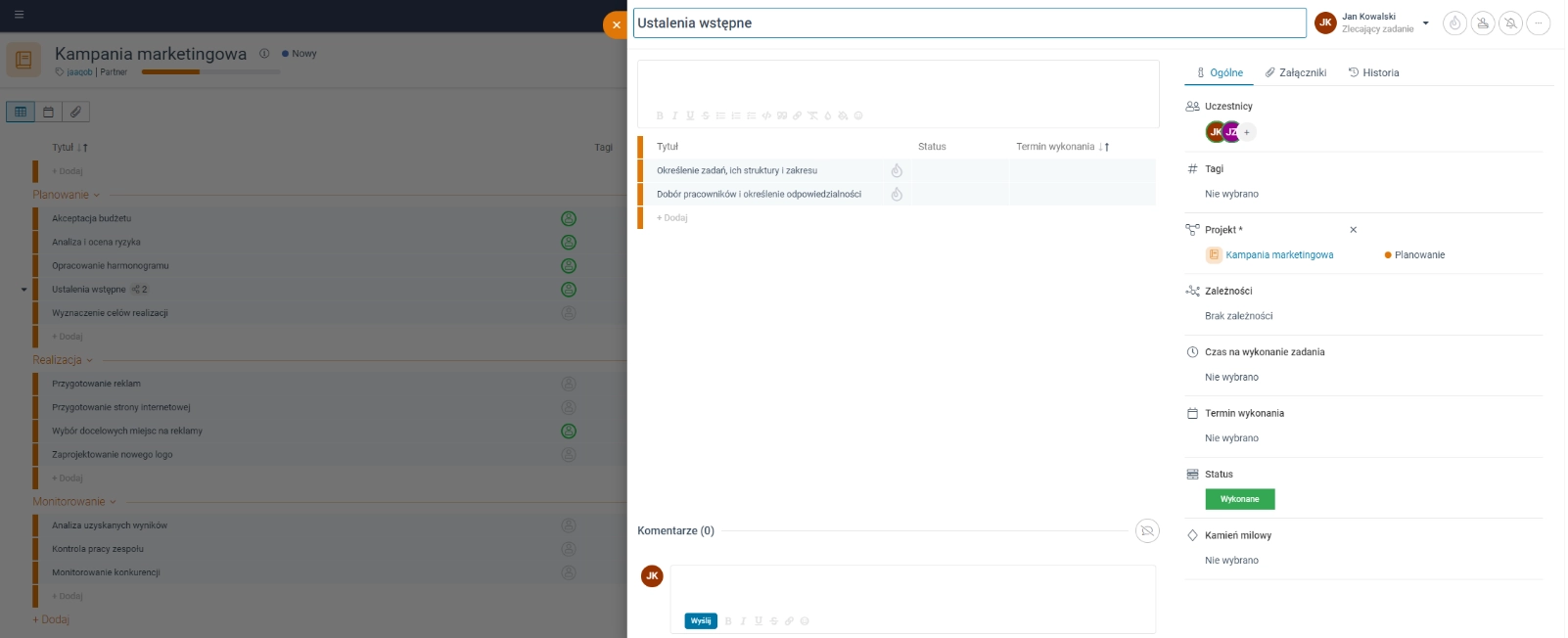1568x638 pixels.
Task: Switch to the Ogólne tab
Action: point(1220,72)
